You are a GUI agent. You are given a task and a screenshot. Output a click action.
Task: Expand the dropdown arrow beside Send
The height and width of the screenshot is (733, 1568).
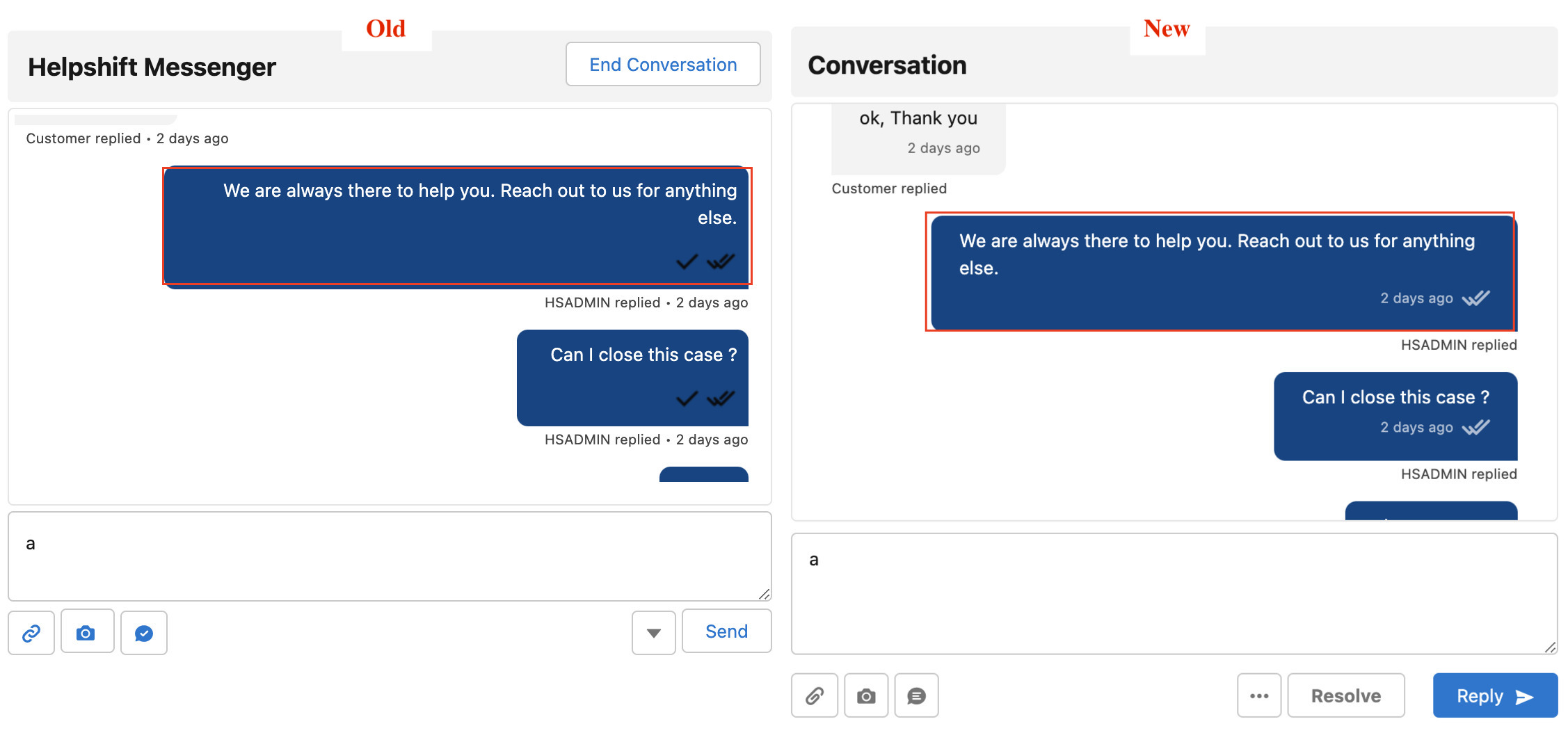[653, 633]
